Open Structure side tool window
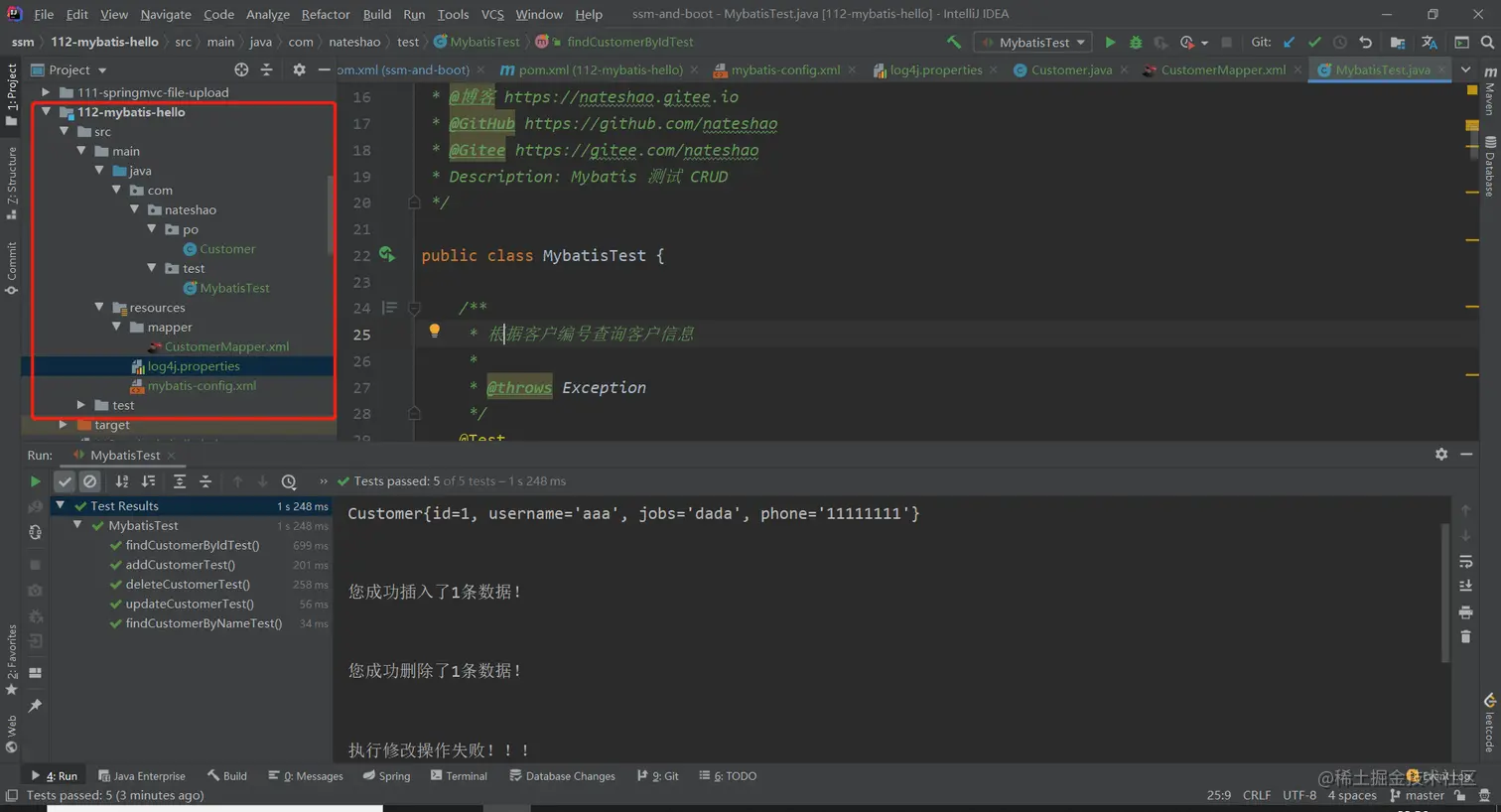Viewport: 1501px width, 812px height. tap(11, 184)
